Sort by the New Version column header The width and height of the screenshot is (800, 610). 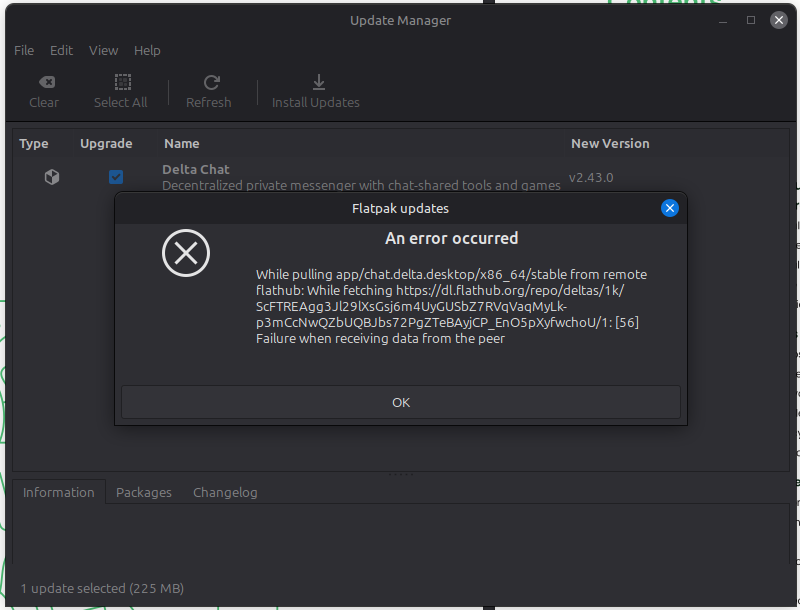(x=610, y=143)
